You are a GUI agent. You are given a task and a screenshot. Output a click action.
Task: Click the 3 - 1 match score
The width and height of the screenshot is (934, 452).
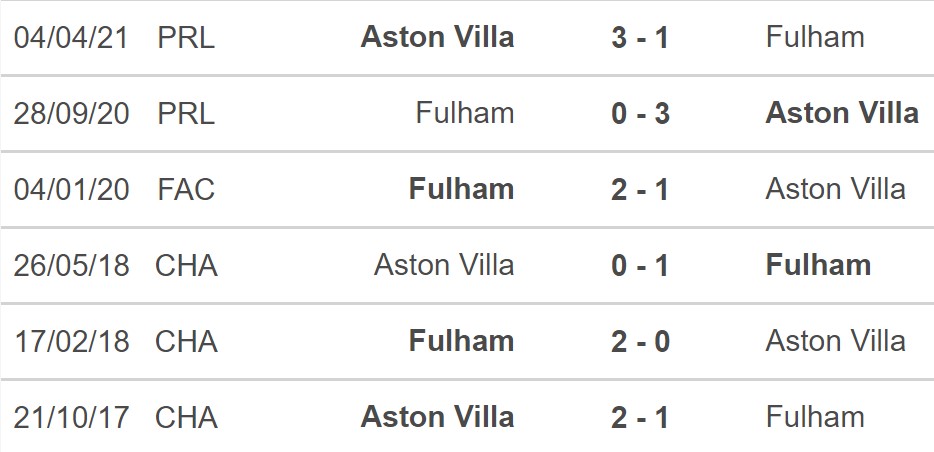click(640, 38)
